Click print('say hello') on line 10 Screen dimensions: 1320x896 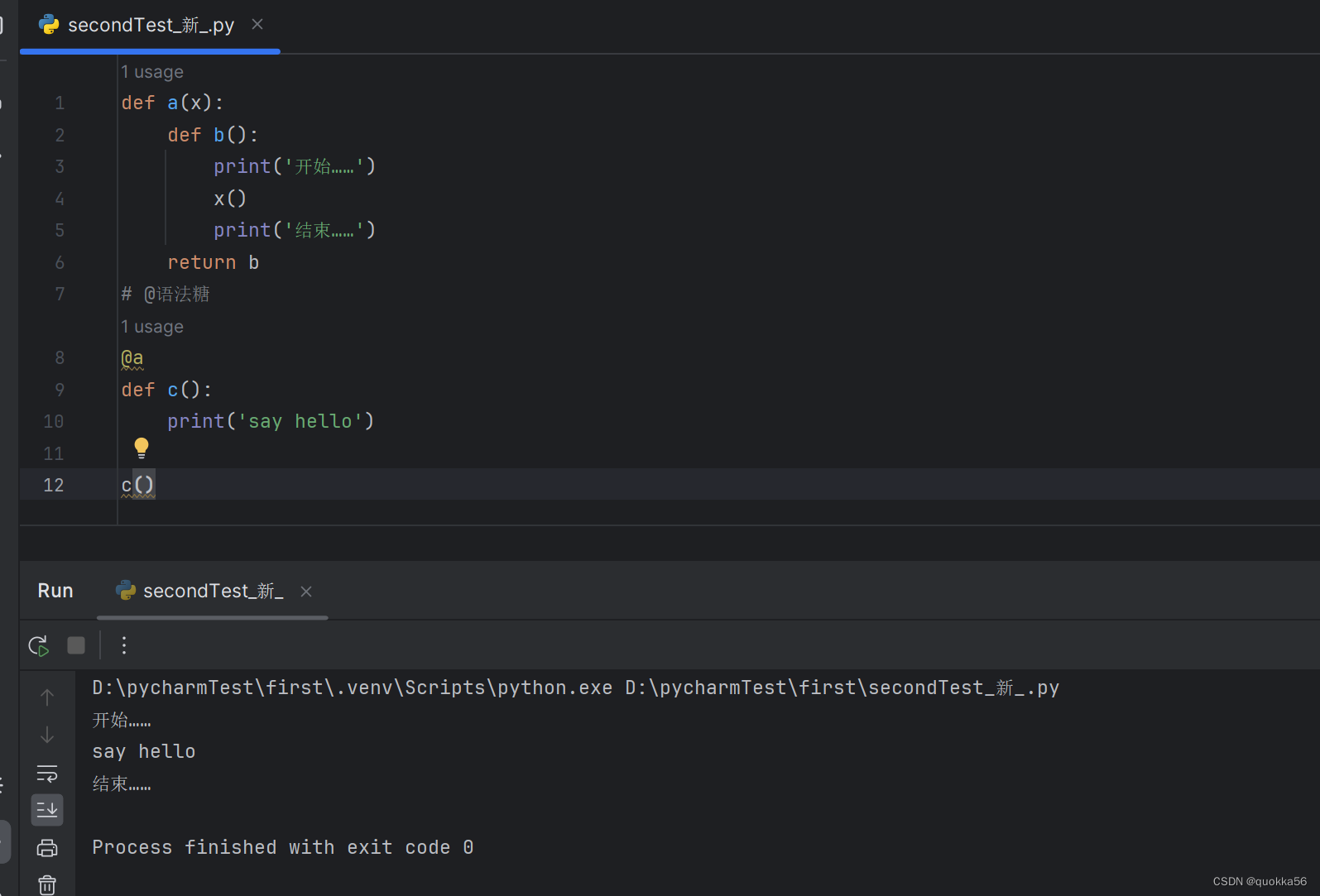271,421
